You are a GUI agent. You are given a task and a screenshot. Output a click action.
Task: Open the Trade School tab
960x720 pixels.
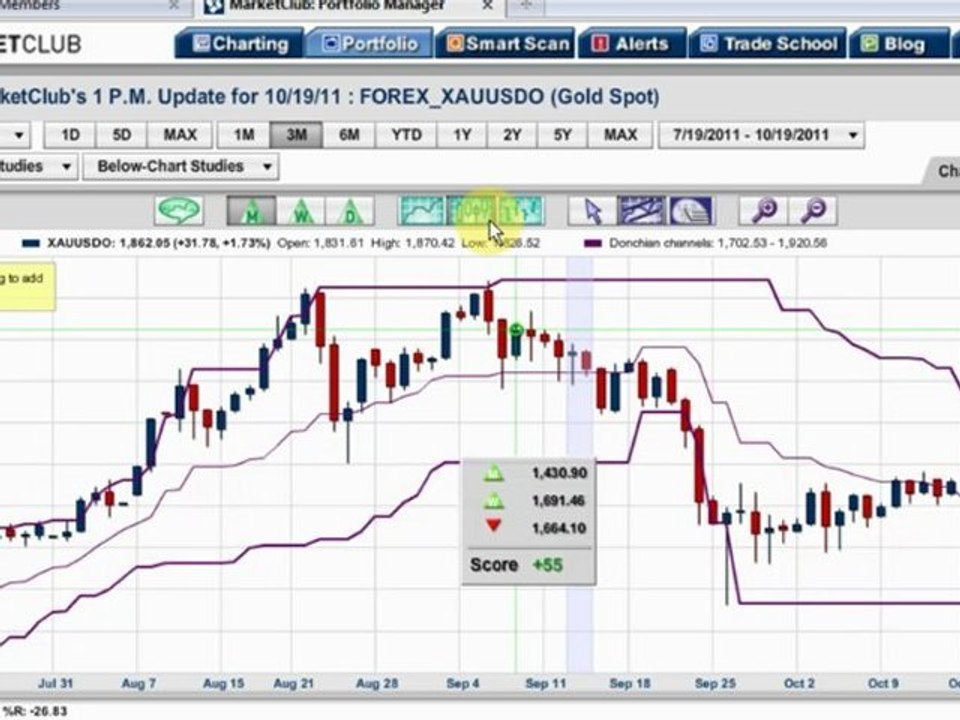pyautogui.click(x=768, y=43)
